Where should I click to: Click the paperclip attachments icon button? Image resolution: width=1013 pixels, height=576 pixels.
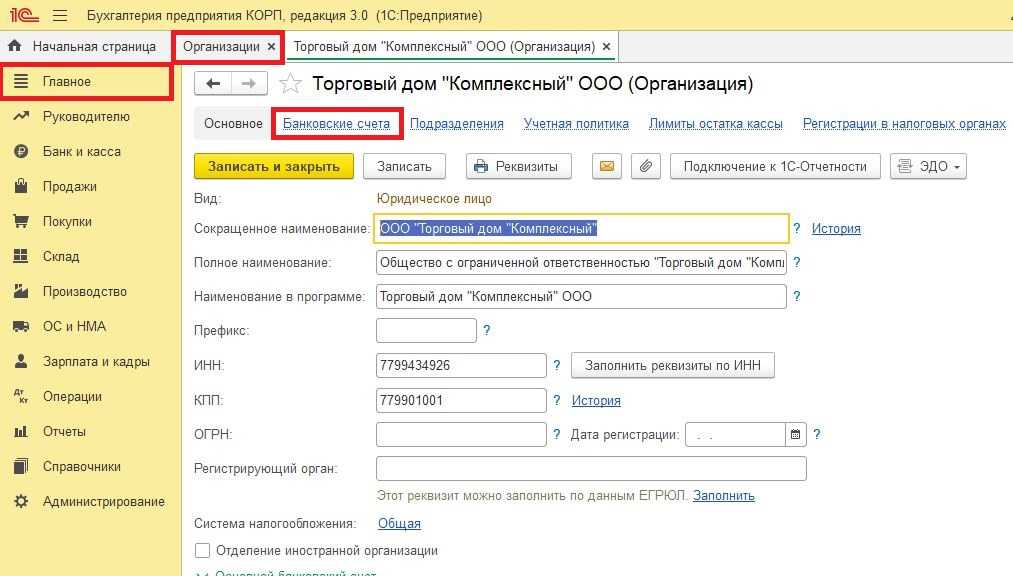pyautogui.click(x=645, y=166)
